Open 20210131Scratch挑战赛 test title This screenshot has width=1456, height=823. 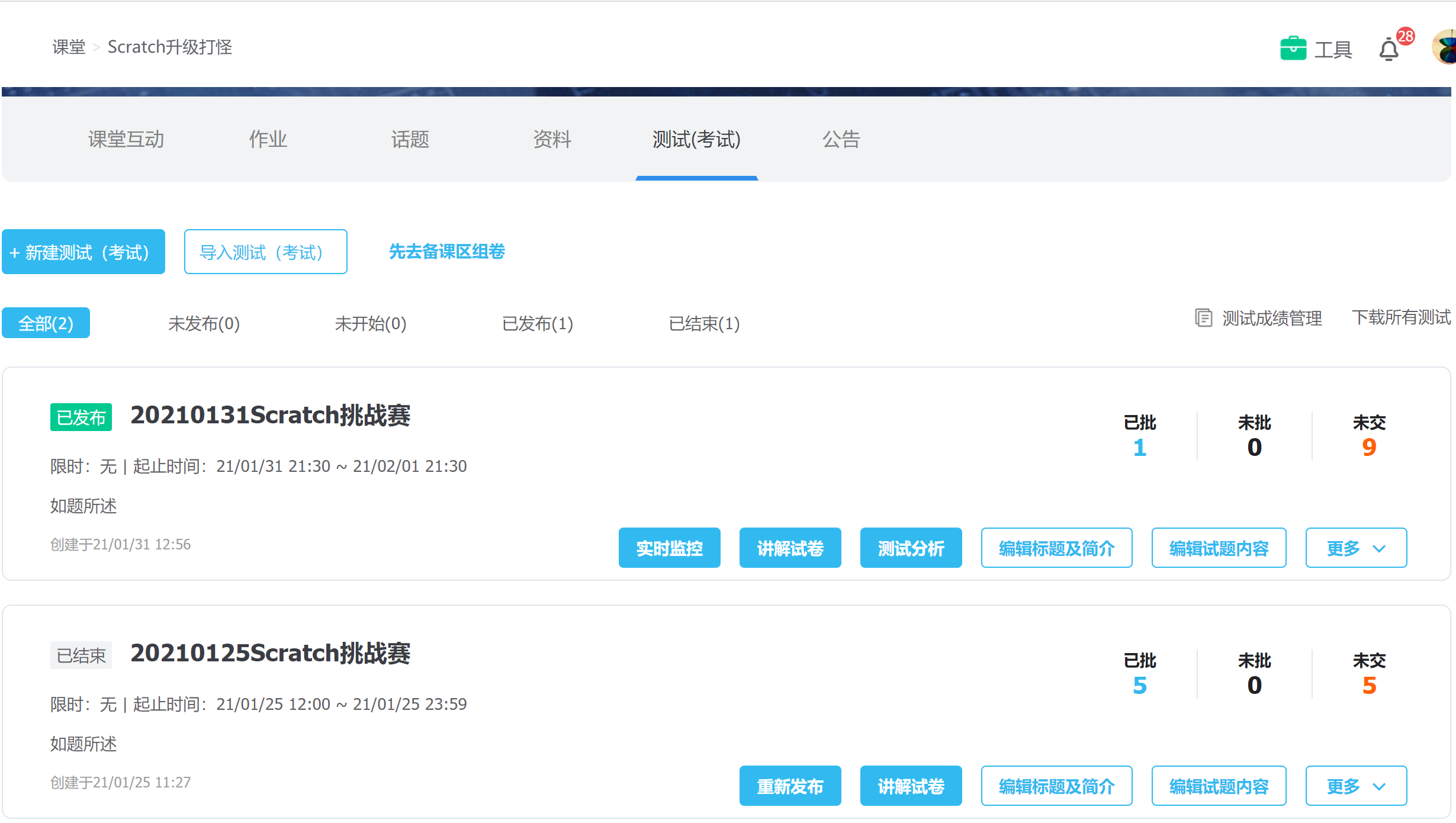[270, 416]
